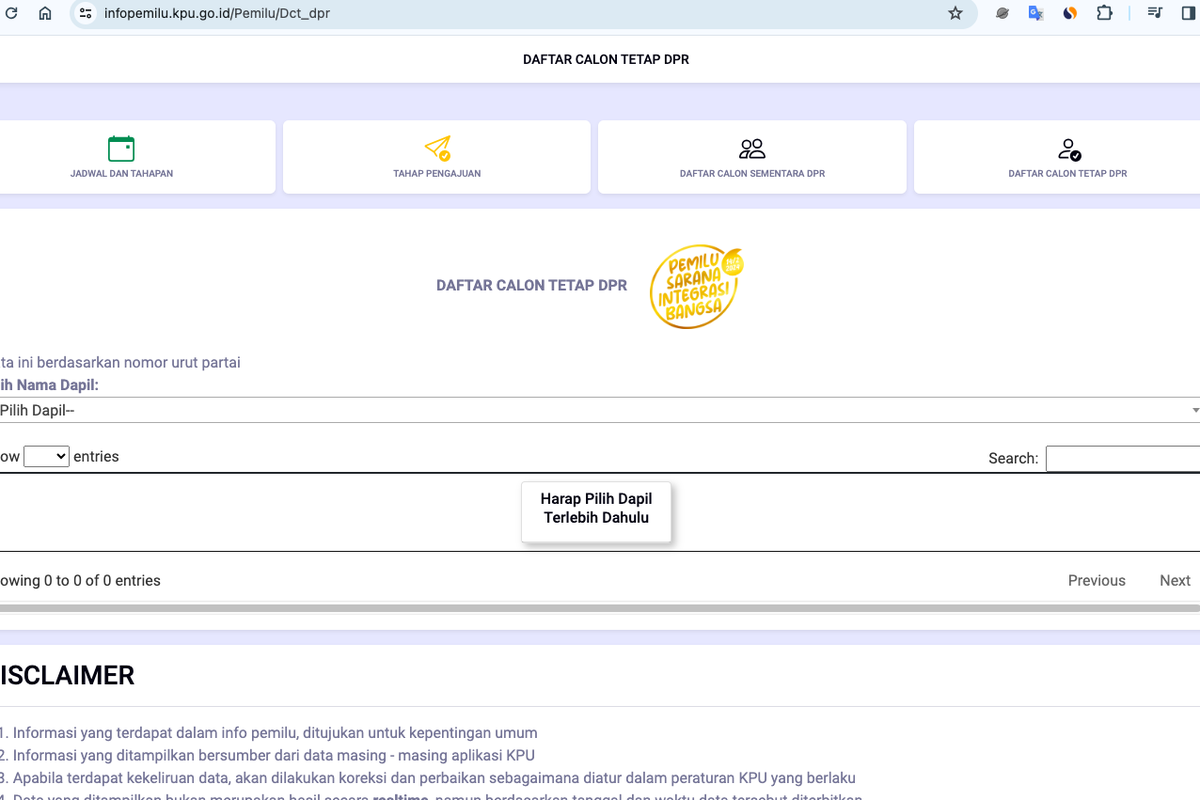Open the browser extensions puzzle icon
This screenshot has height=800, width=1200.
pyautogui.click(x=1104, y=13)
